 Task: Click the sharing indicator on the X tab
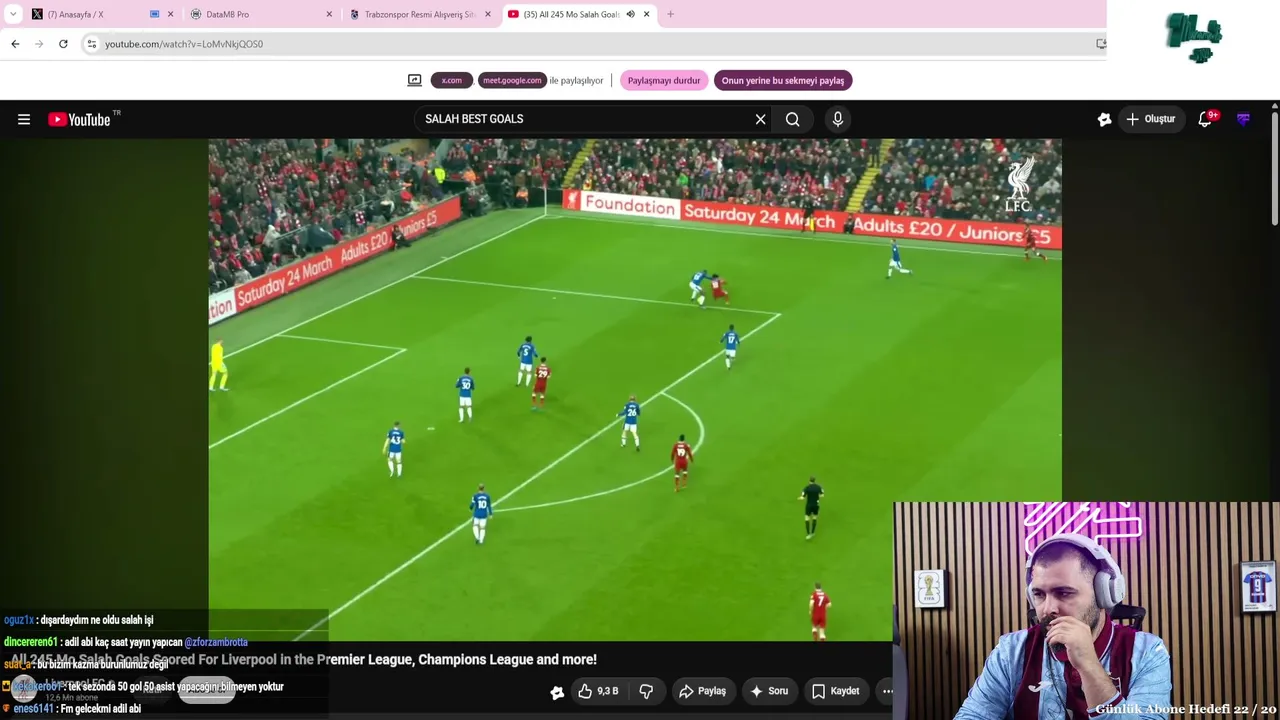pyautogui.click(x=155, y=14)
